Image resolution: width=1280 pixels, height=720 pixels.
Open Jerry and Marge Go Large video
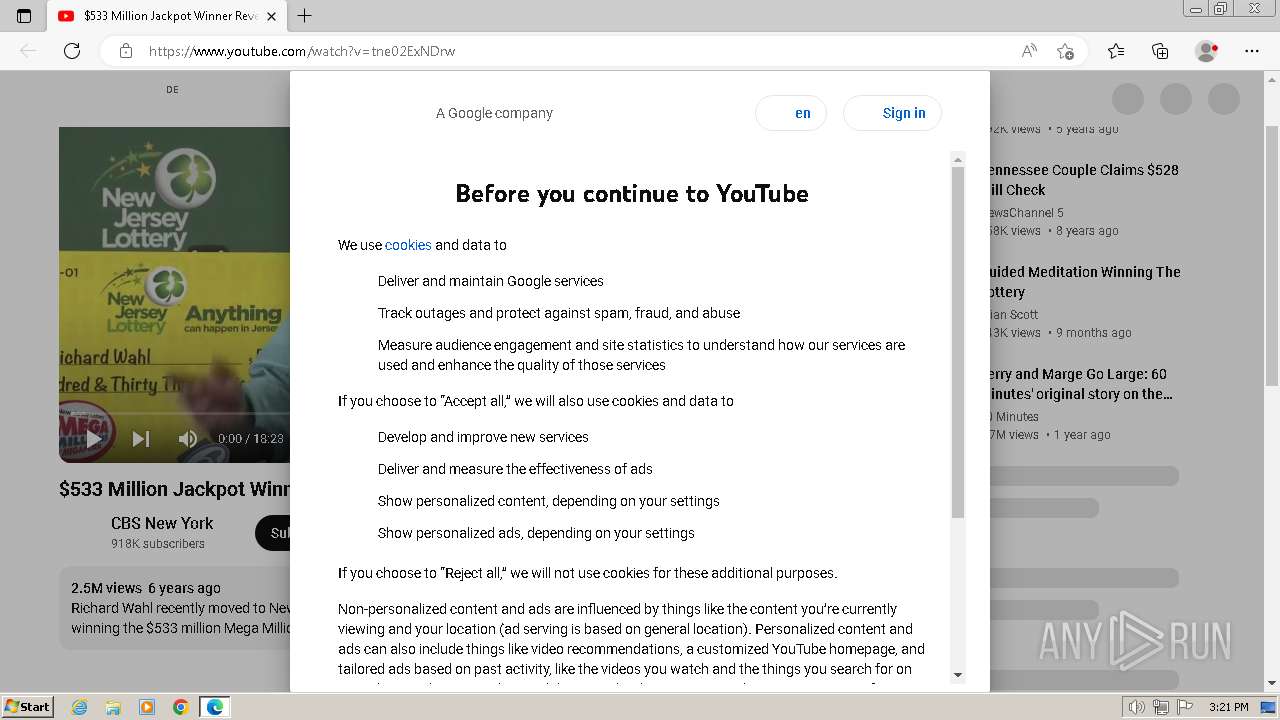[x=1080, y=384]
